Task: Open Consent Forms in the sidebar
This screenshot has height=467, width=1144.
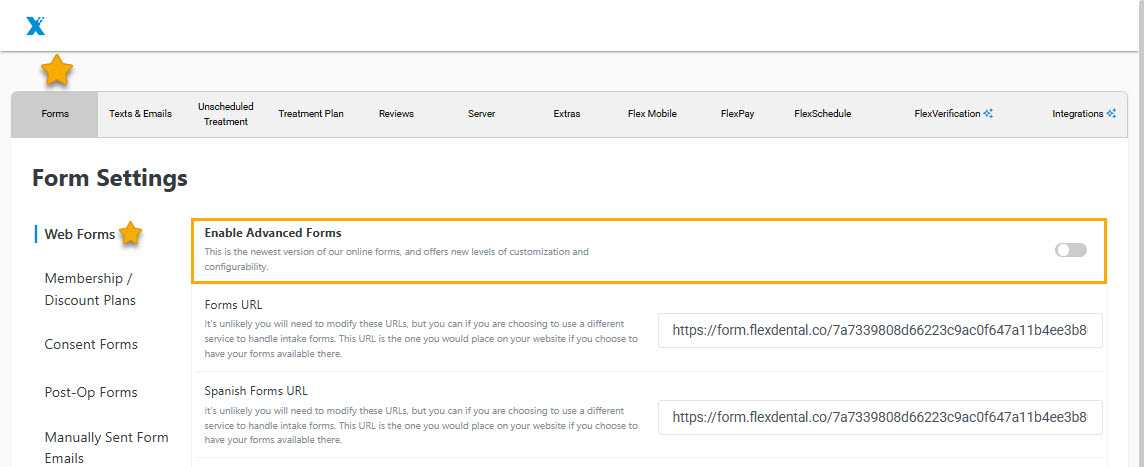Action: (x=91, y=344)
